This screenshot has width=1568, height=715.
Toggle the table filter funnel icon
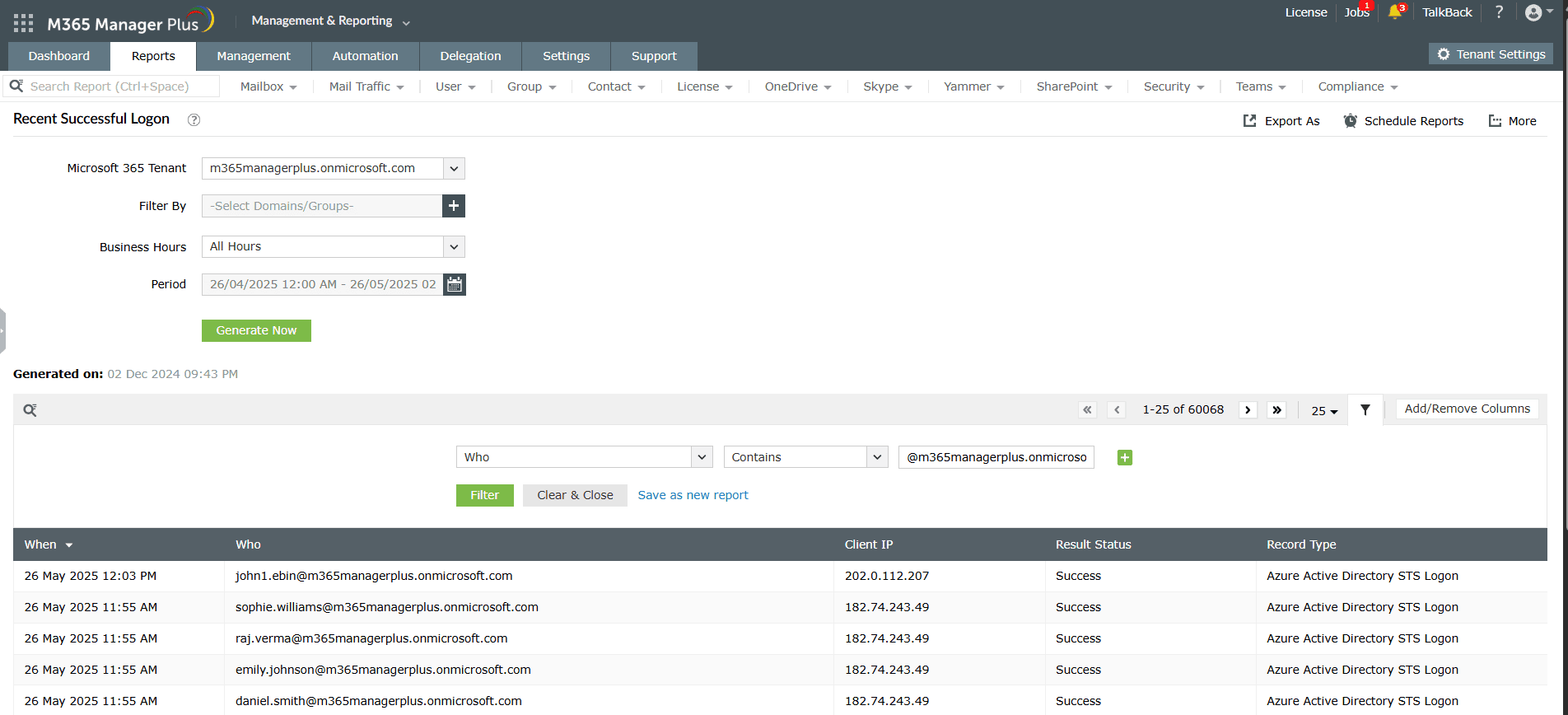pos(1365,409)
